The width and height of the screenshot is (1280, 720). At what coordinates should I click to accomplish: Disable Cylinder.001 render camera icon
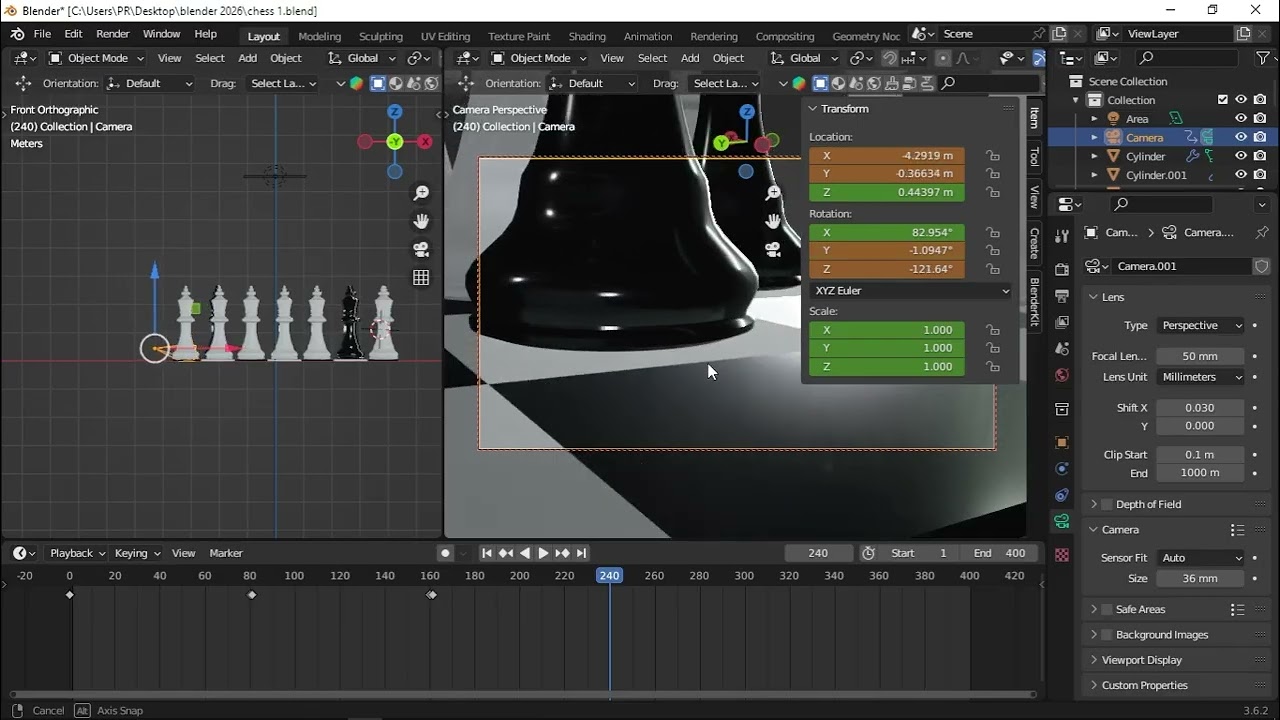[1259, 175]
